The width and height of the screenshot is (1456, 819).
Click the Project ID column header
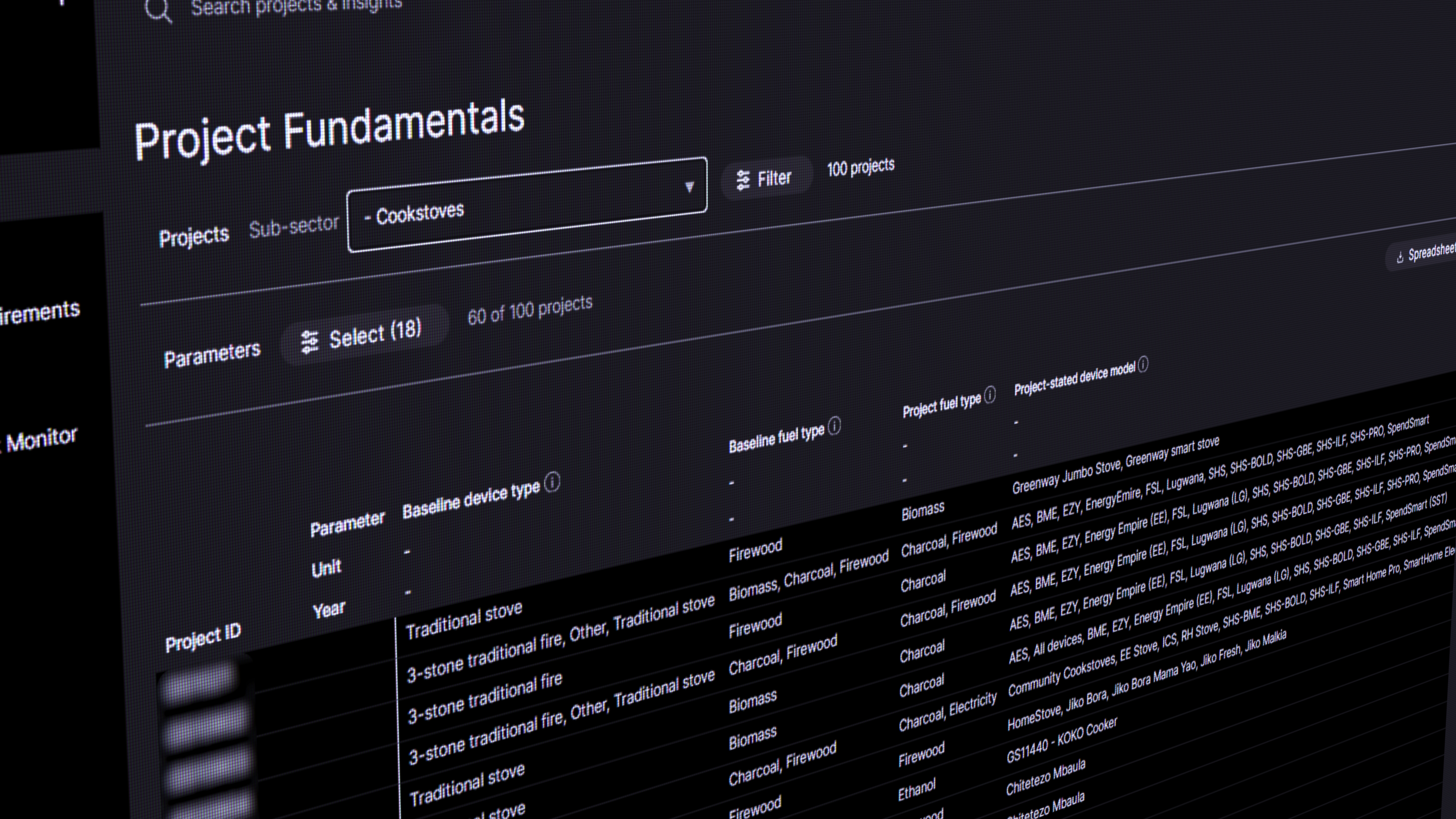point(203,637)
